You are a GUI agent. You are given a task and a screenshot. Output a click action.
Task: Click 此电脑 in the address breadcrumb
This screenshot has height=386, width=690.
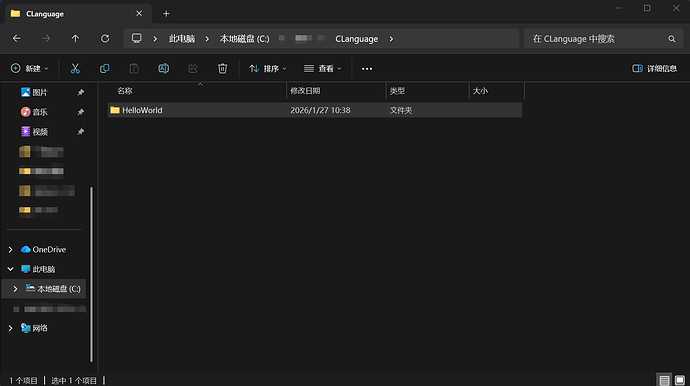[182, 39]
